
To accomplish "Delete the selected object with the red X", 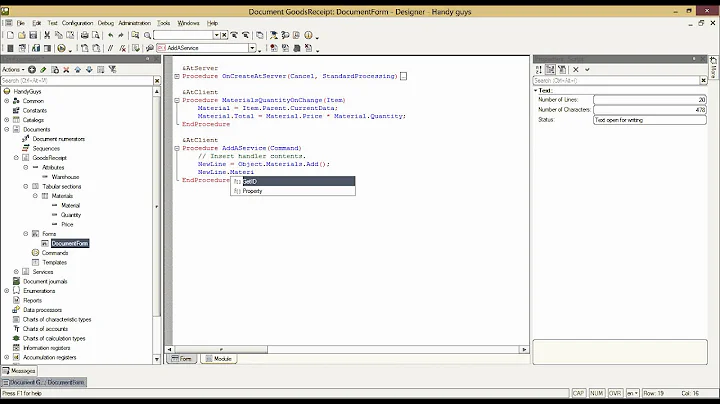I will pos(66,69).
